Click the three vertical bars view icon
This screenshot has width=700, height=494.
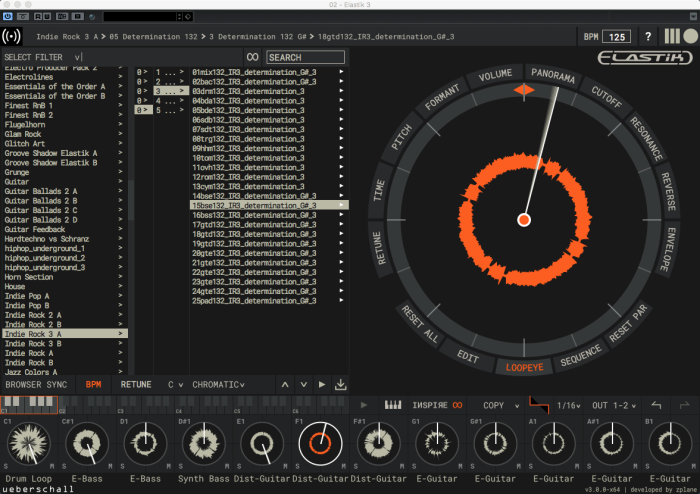pyautogui.click(x=672, y=36)
